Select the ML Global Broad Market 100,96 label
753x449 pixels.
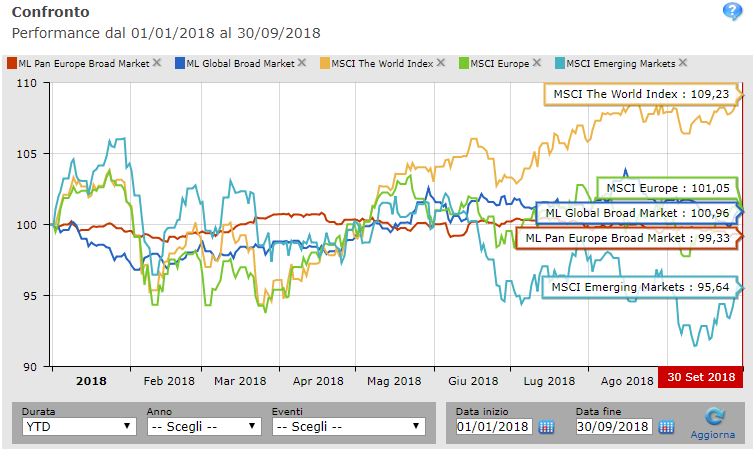(637, 213)
